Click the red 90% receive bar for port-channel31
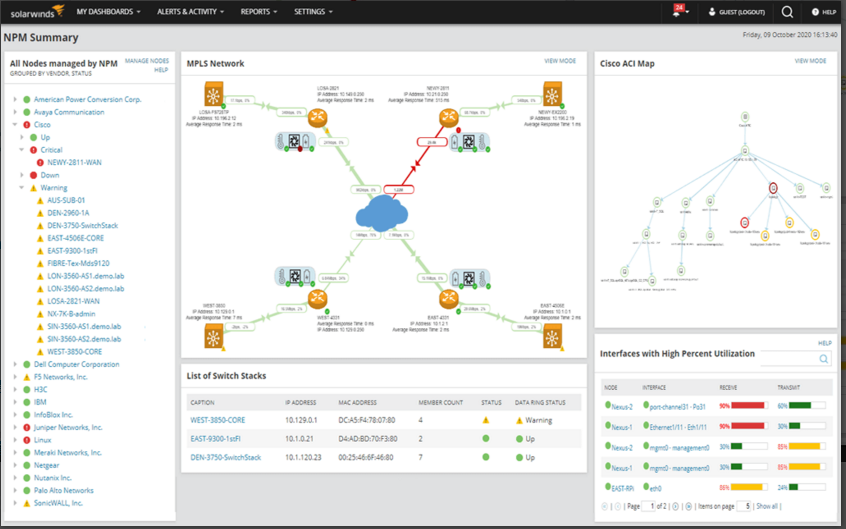The width and height of the screenshot is (846, 529). coord(748,405)
